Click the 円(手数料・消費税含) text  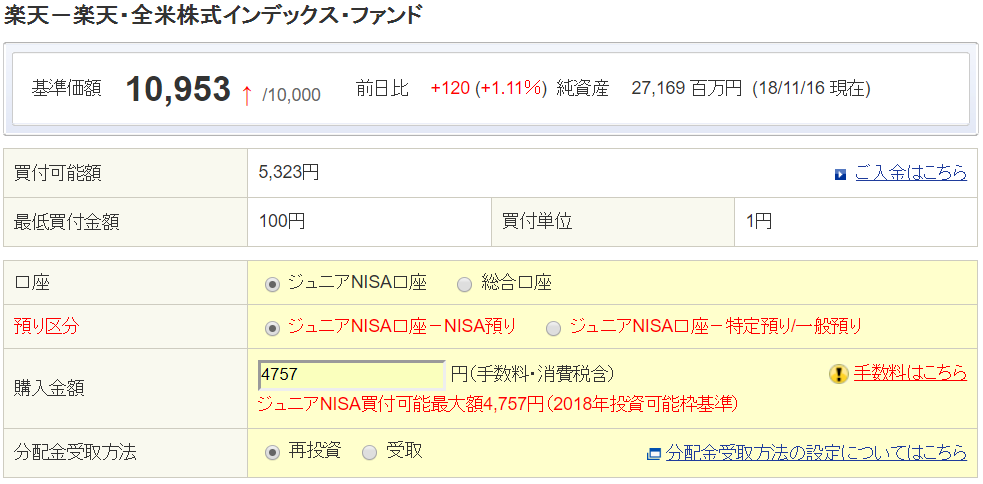[532, 374]
